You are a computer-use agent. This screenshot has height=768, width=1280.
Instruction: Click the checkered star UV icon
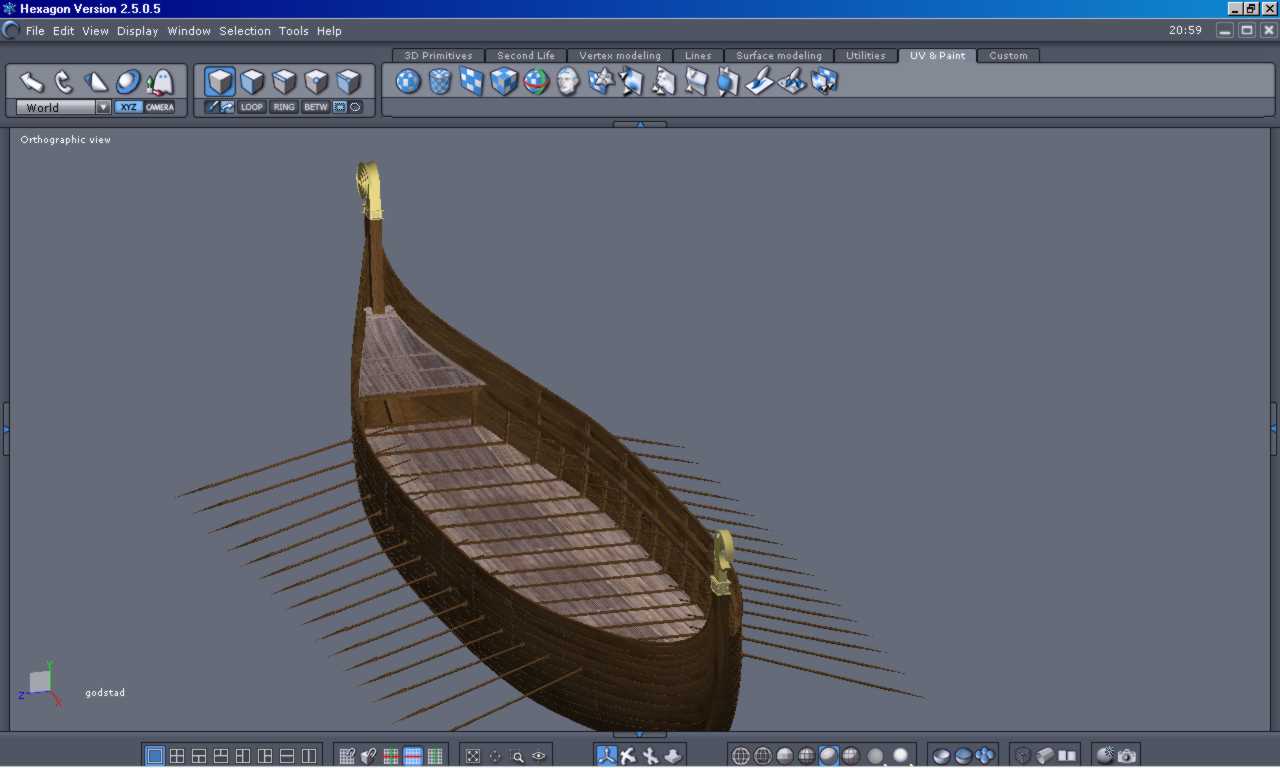600,81
